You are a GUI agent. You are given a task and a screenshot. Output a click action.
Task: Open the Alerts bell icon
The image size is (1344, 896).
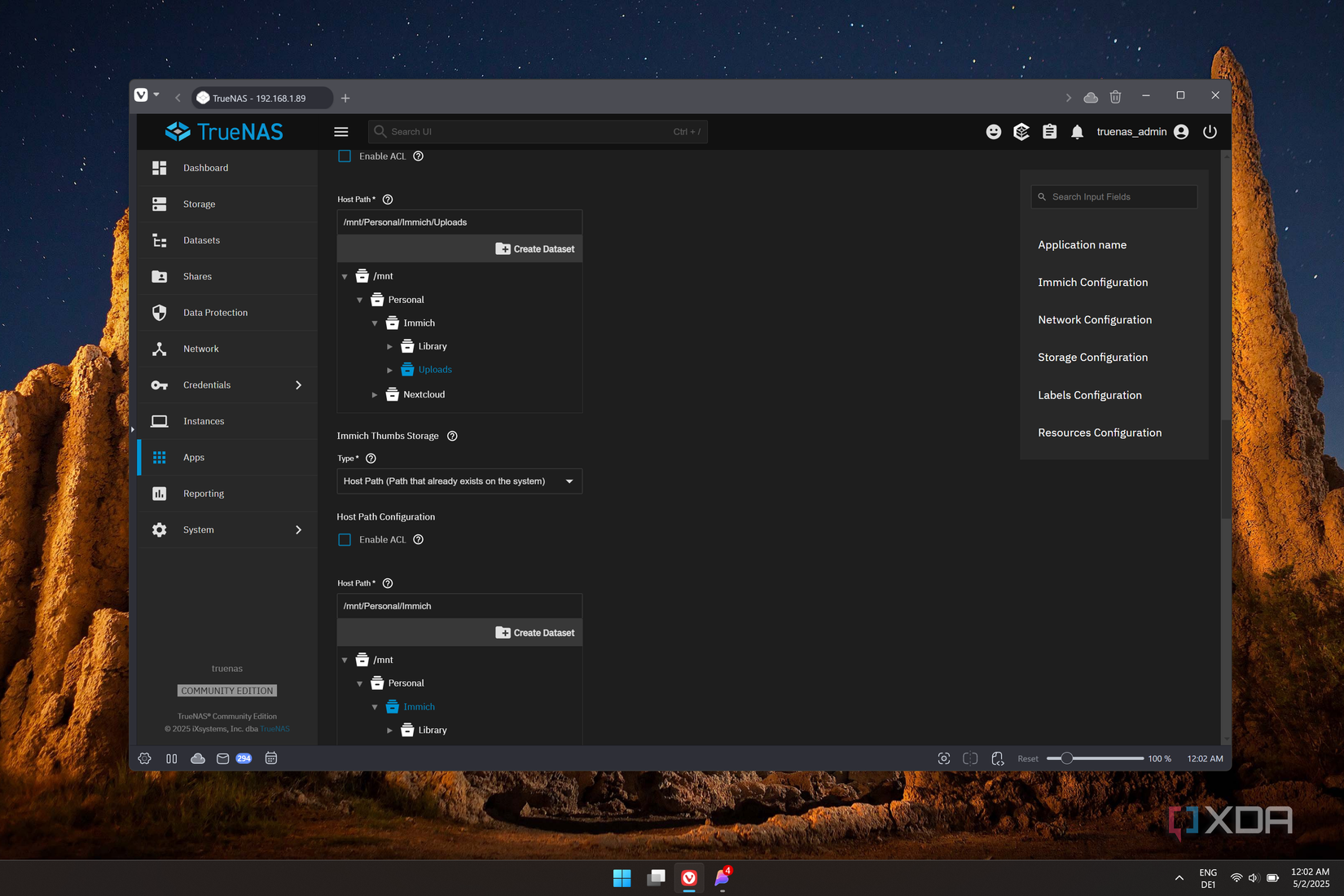1078,132
